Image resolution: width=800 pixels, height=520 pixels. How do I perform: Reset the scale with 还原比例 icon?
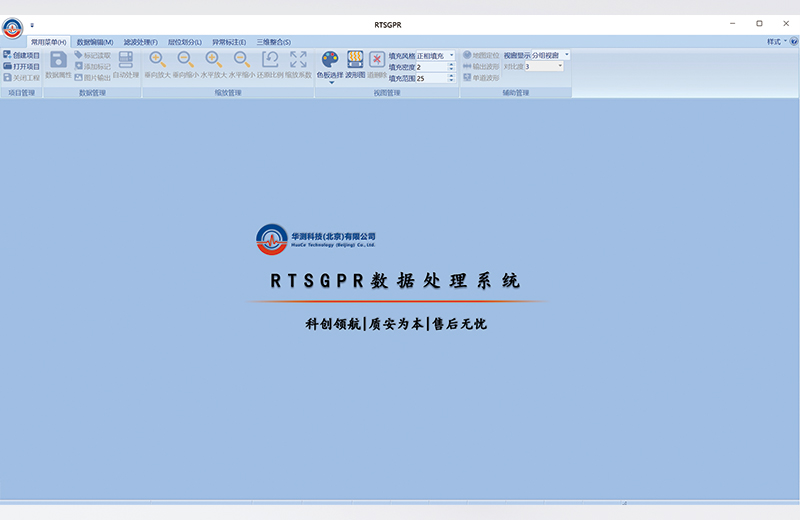pos(270,60)
